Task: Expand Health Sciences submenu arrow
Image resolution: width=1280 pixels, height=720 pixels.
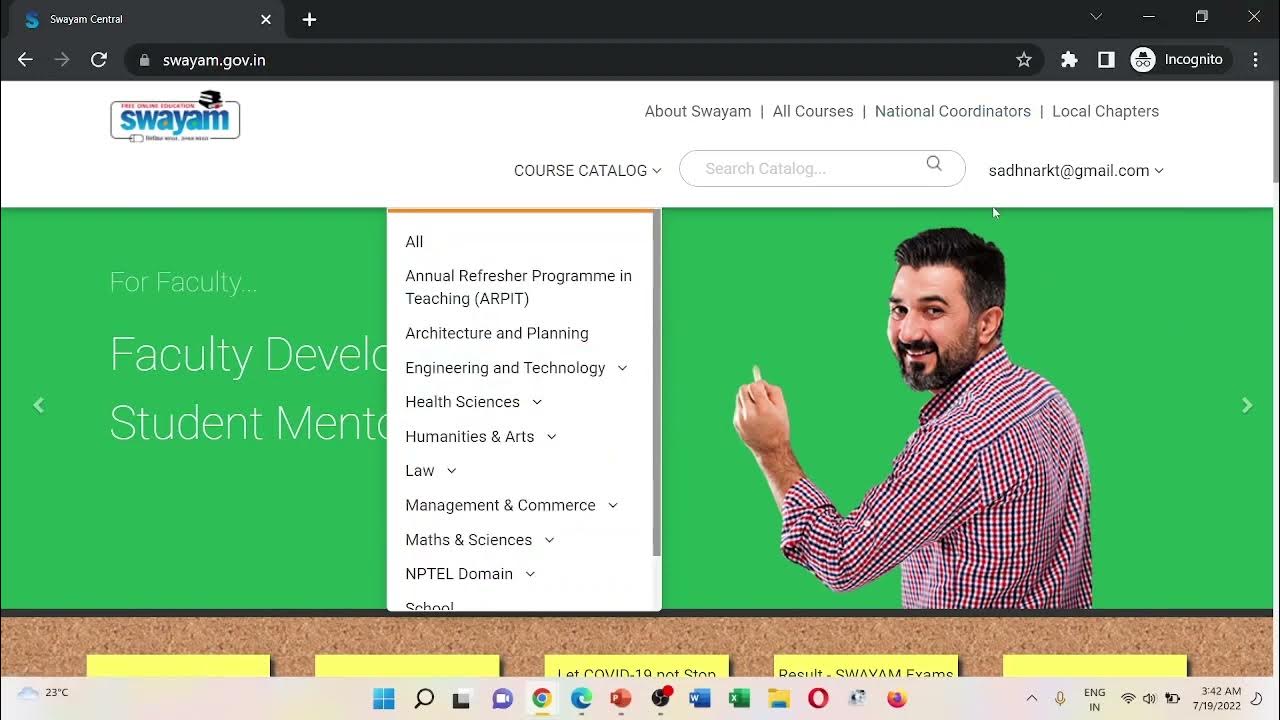Action: pos(537,402)
